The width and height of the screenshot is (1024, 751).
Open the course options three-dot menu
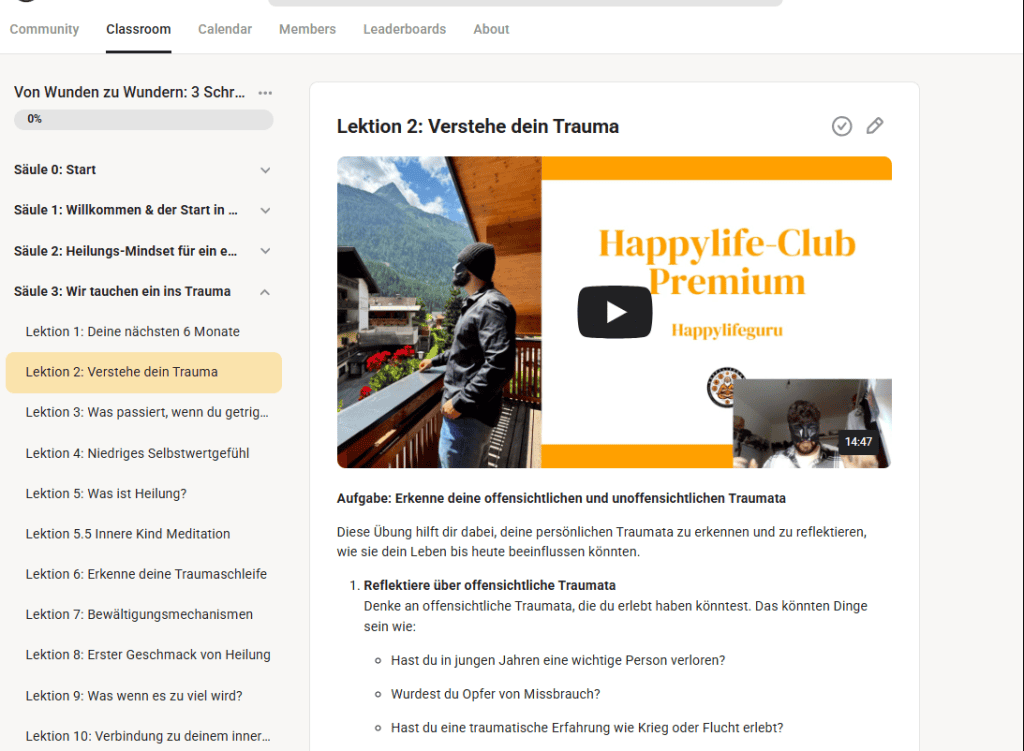click(265, 93)
